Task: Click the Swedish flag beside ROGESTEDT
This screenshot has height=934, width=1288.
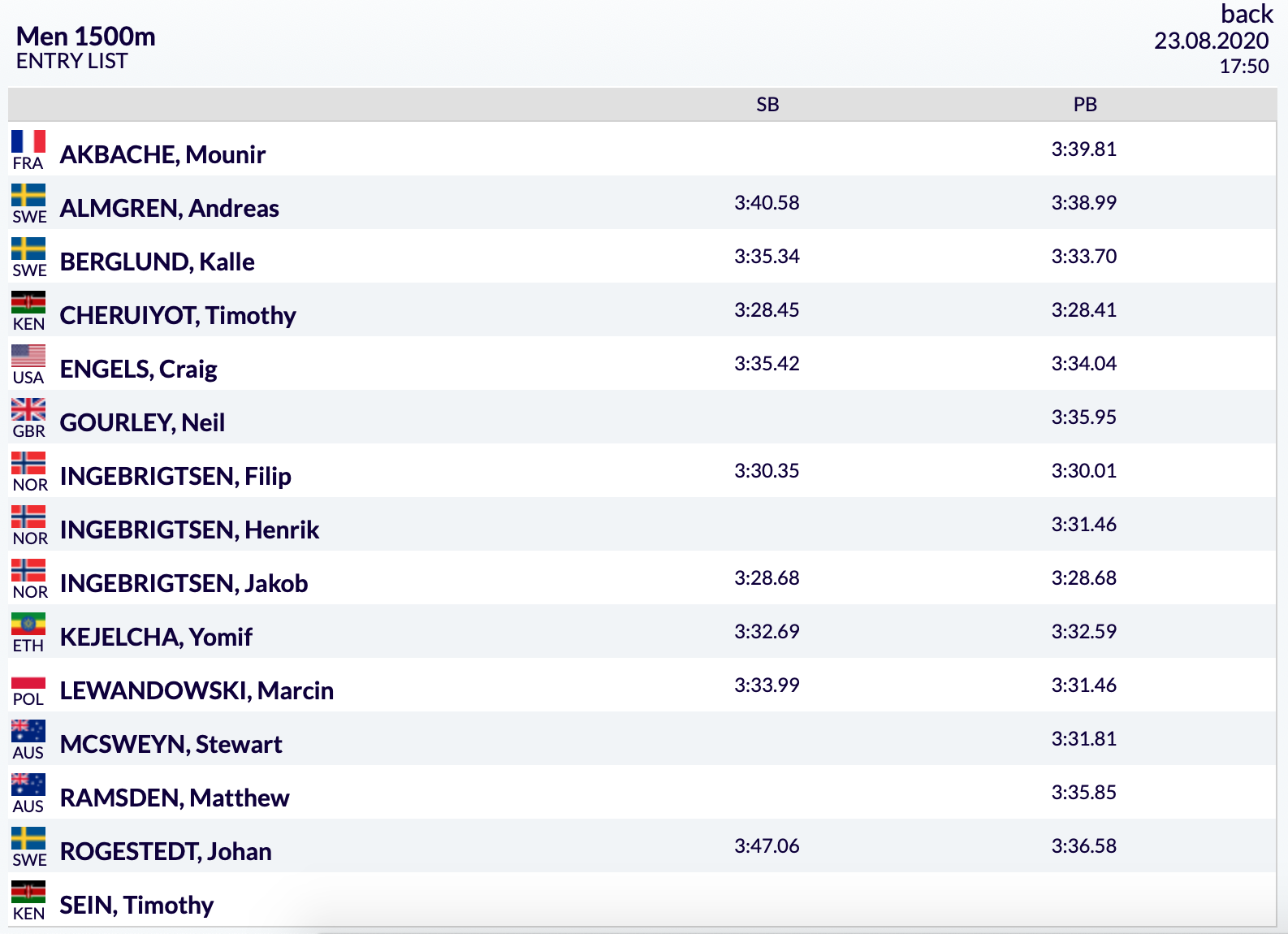Action: pos(28,838)
